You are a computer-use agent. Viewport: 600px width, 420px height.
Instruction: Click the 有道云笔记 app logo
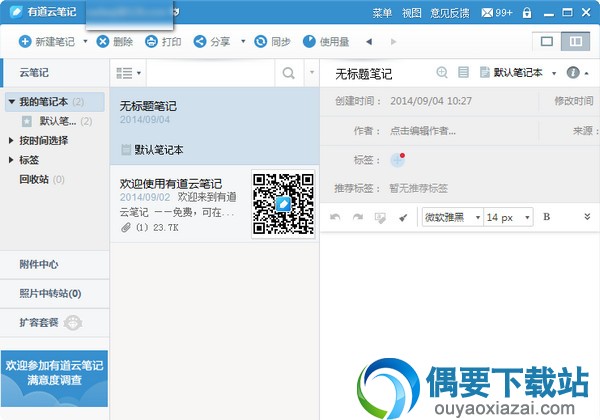pyautogui.click(x=16, y=12)
